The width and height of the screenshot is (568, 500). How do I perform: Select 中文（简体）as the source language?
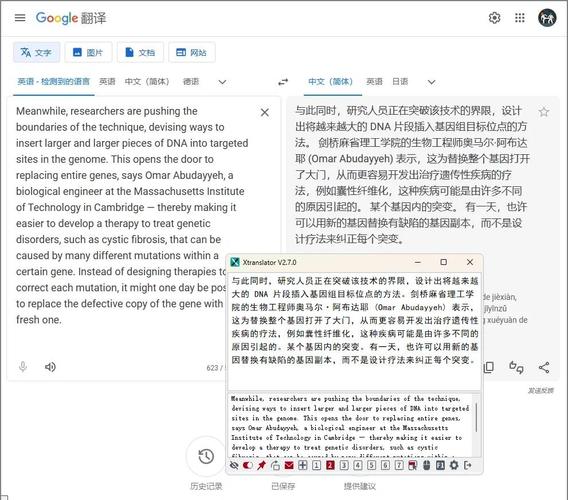click(x=147, y=82)
